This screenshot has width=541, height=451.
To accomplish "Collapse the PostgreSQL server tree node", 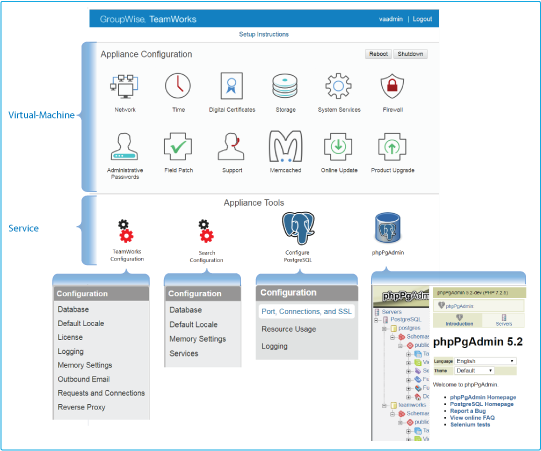I will coord(377,320).
